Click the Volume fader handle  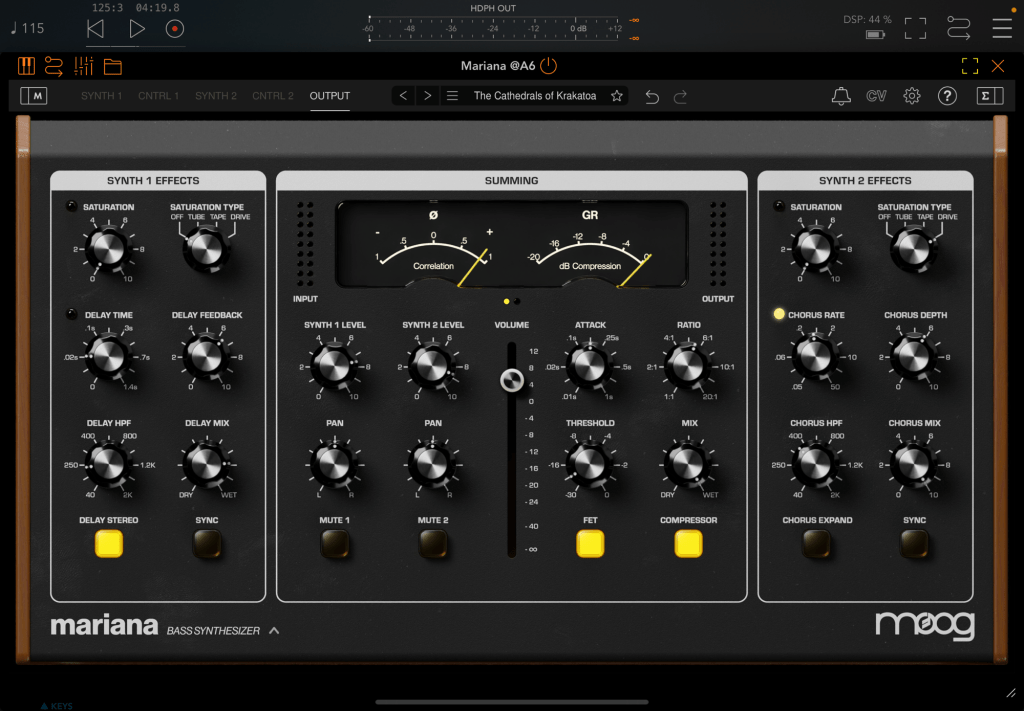(x=512, y=380)
